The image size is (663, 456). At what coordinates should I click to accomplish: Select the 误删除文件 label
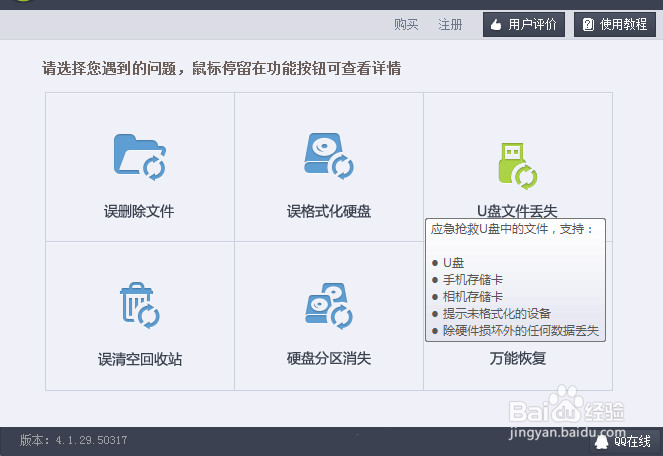click(139, 211)
